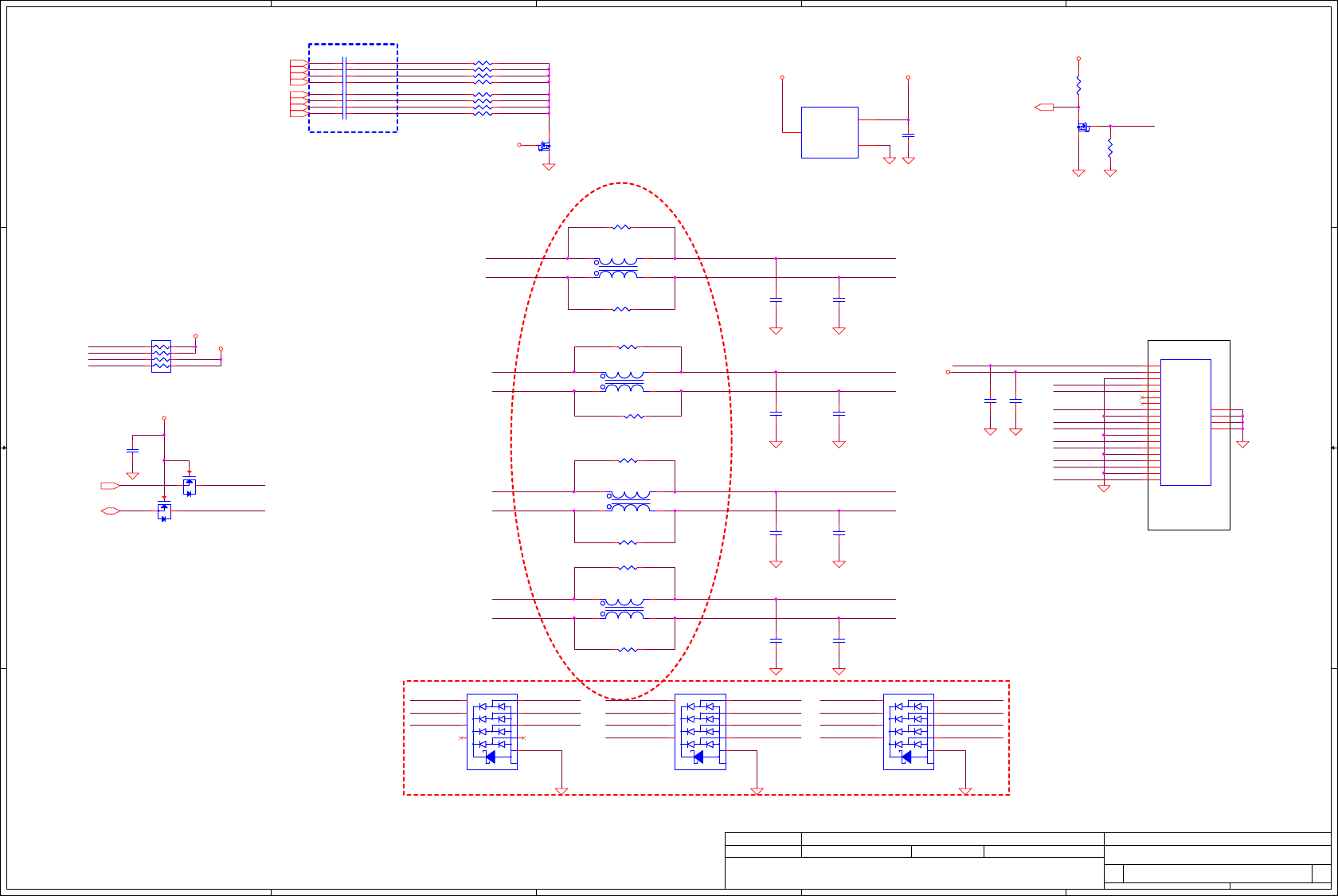Select the middle TVS diode array IC

point(700,732)
